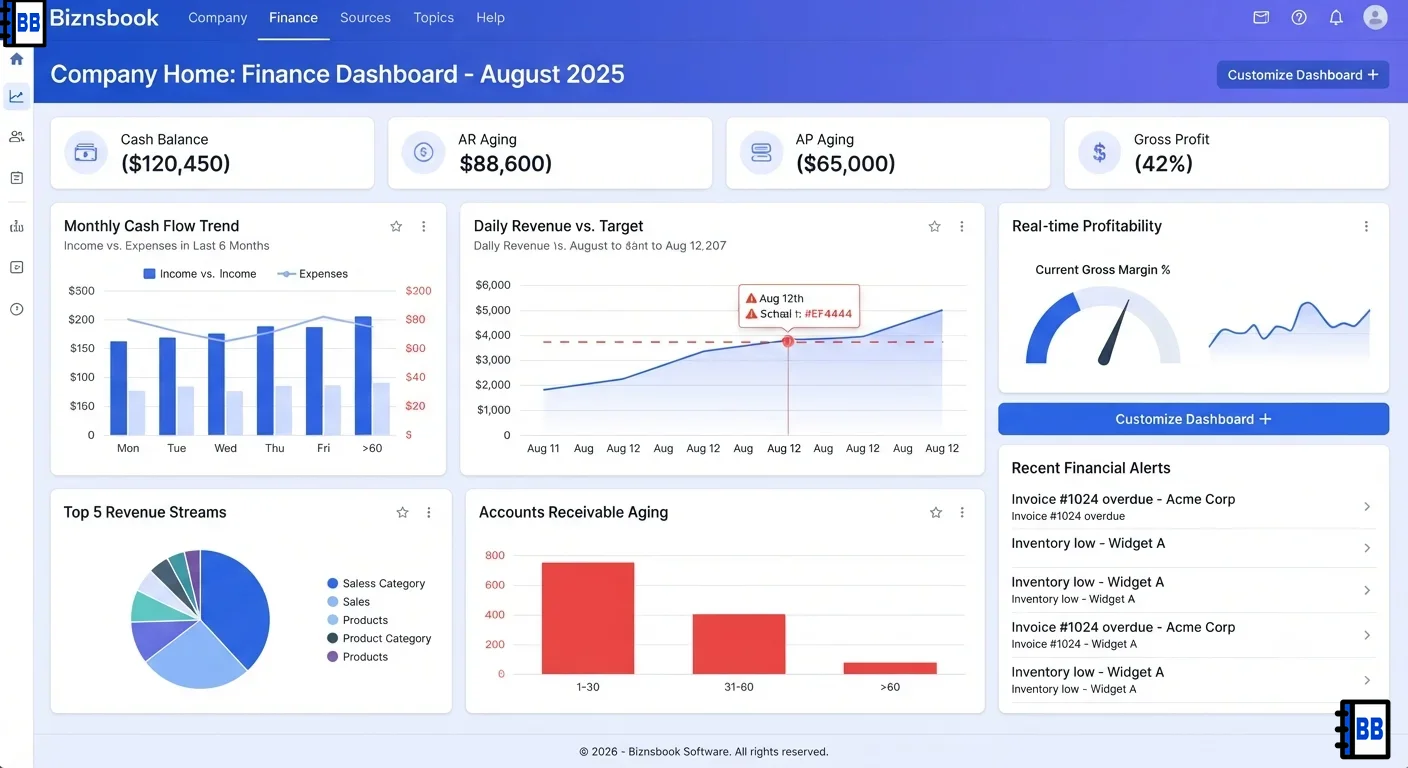Viewport: 1408px width, 768px height.
Task: Select the line chart analytics sidebar icon
Action: point(16,97)
